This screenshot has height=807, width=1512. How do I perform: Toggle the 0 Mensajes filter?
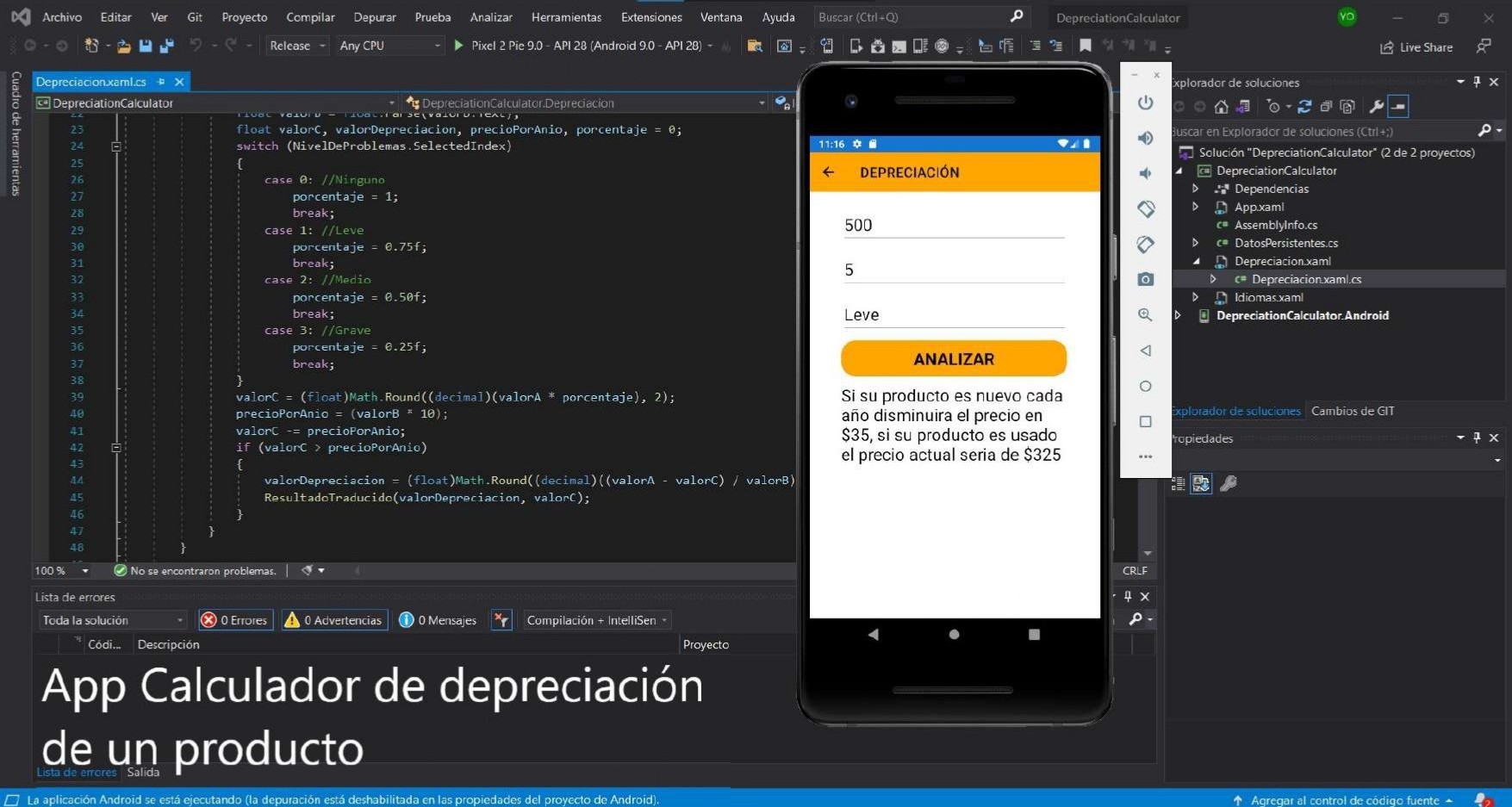point(439,620)
